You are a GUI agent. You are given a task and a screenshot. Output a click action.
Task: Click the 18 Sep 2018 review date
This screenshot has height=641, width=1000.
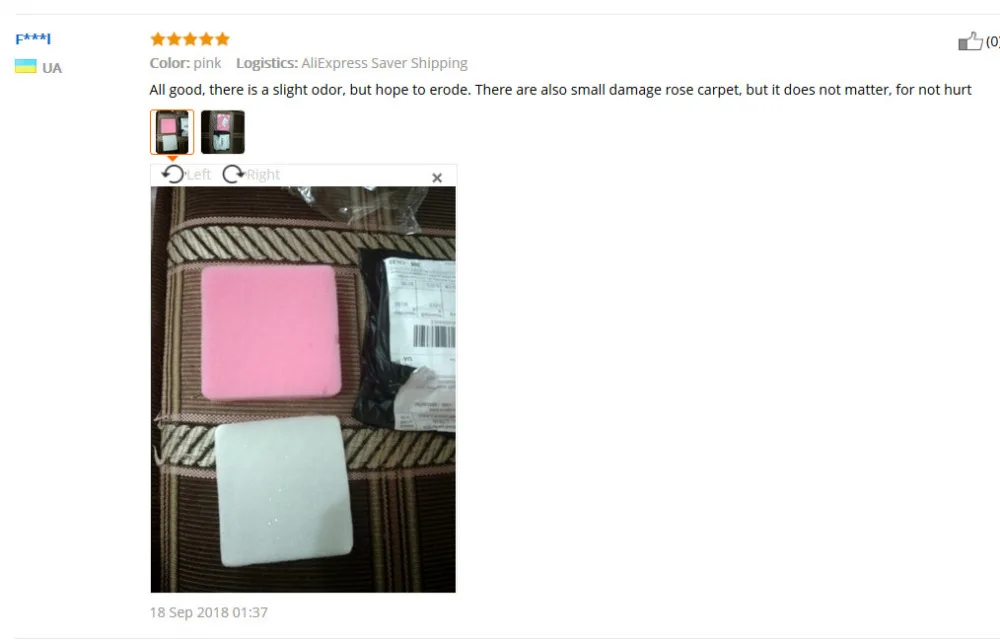click(x=209, y=612)
